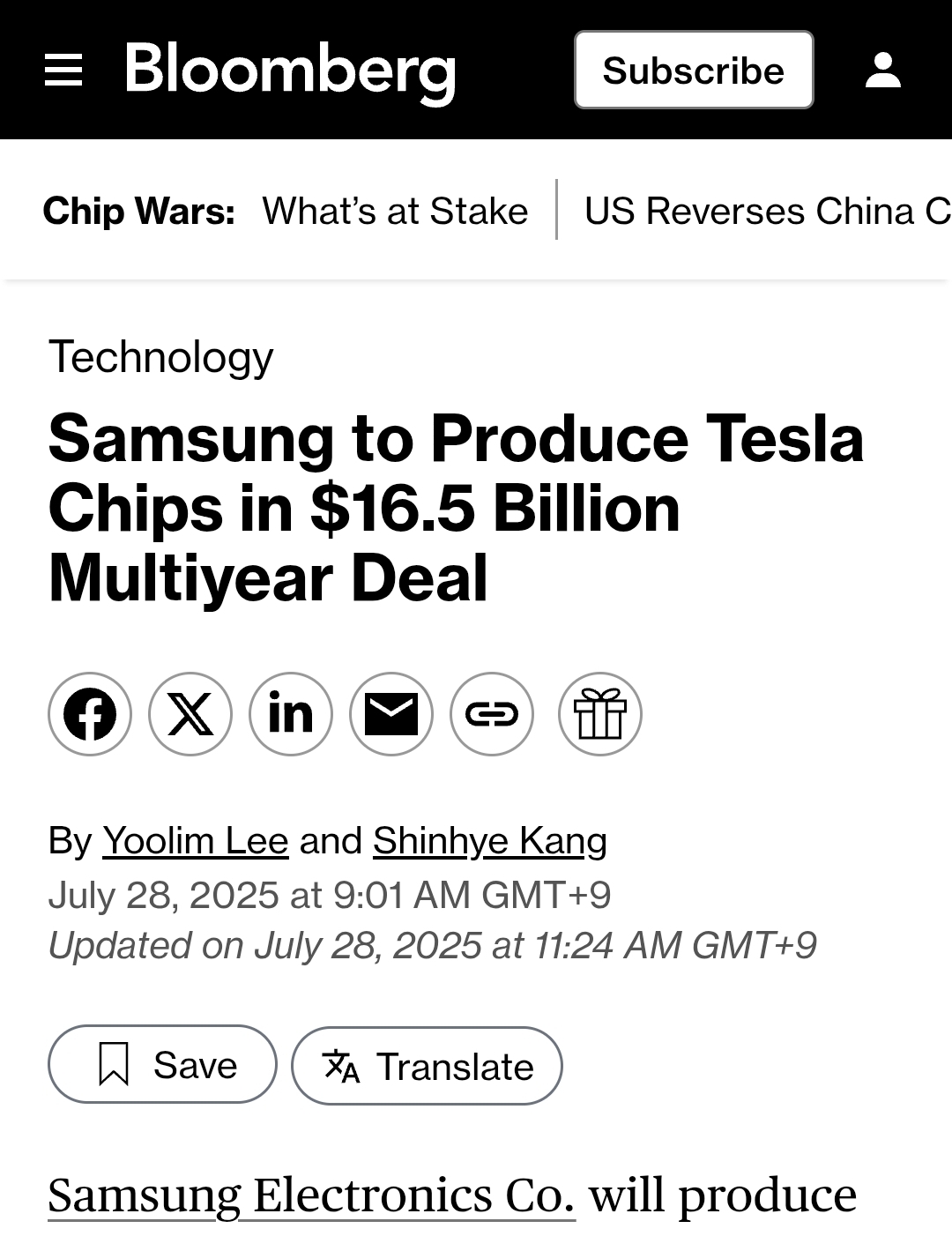Open the Technology section
The width and height of the screenshot is (952, 1236).
coord(160,357)
